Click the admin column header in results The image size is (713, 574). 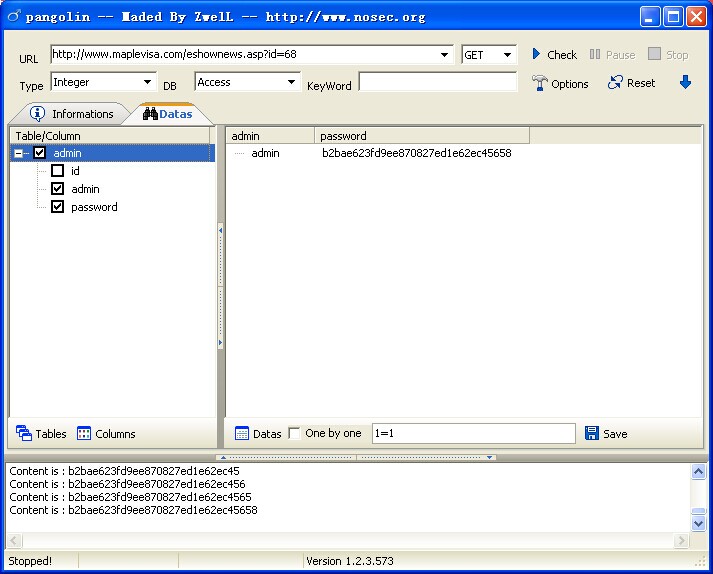tap(270, 136)
